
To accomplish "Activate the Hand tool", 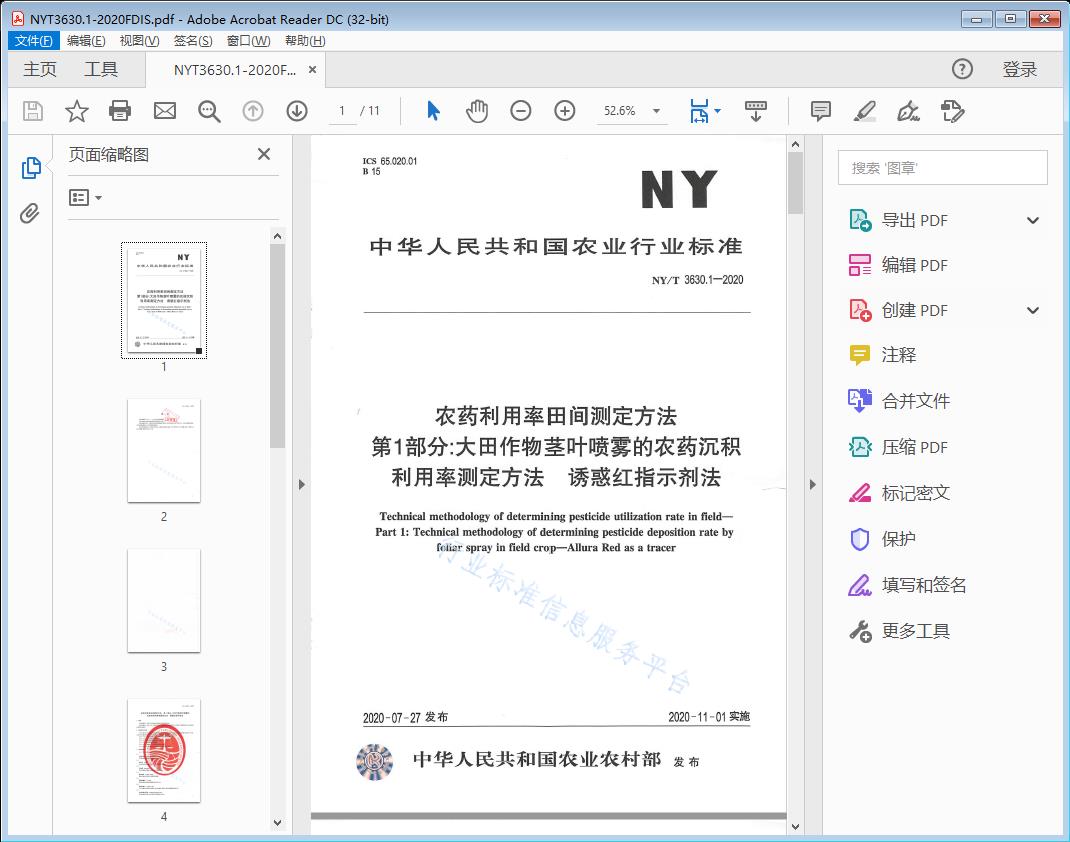I will (x=477, y=111).
